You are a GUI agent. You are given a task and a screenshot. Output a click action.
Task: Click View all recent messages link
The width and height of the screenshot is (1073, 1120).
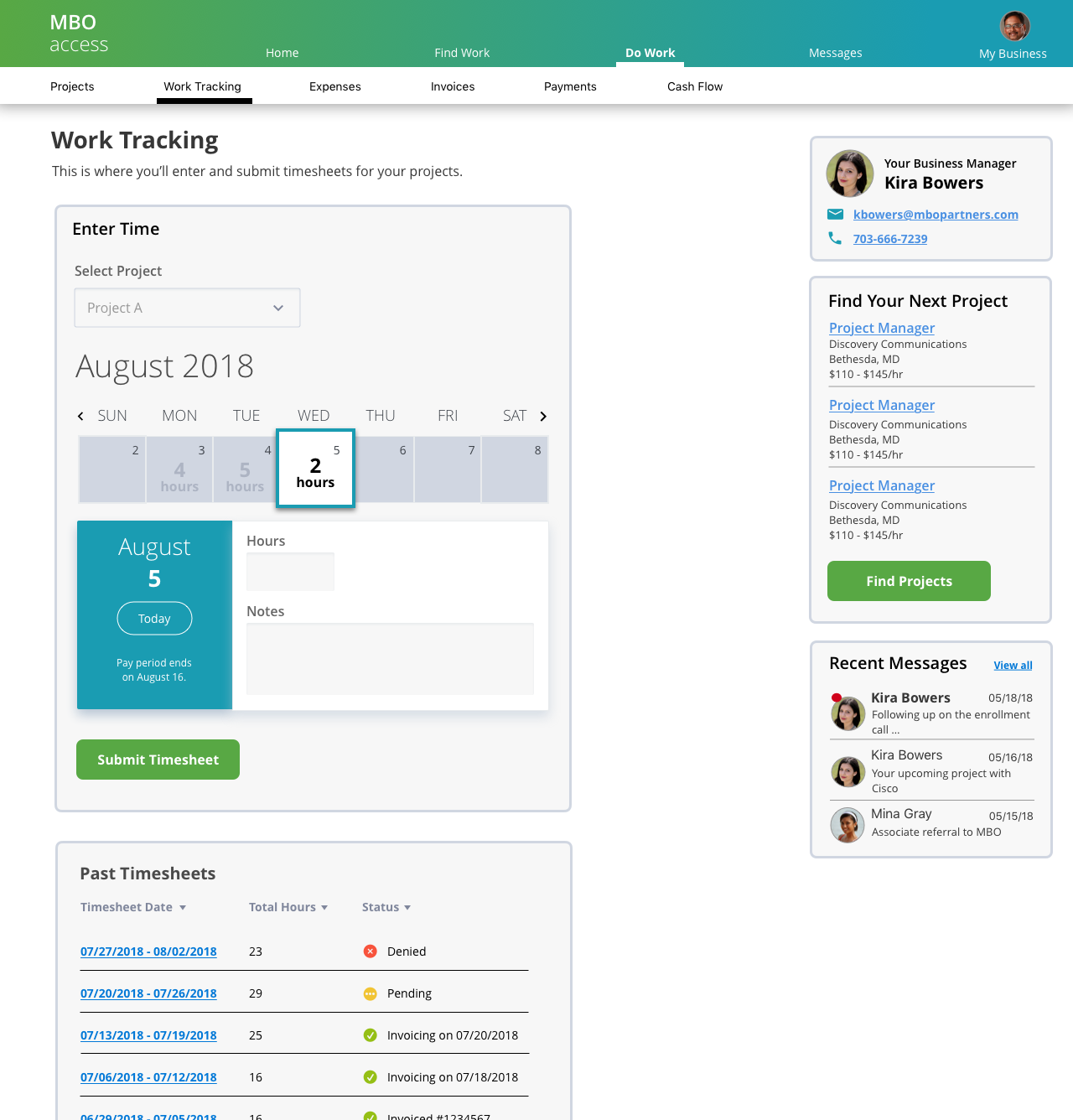(x=1013, y=665)
